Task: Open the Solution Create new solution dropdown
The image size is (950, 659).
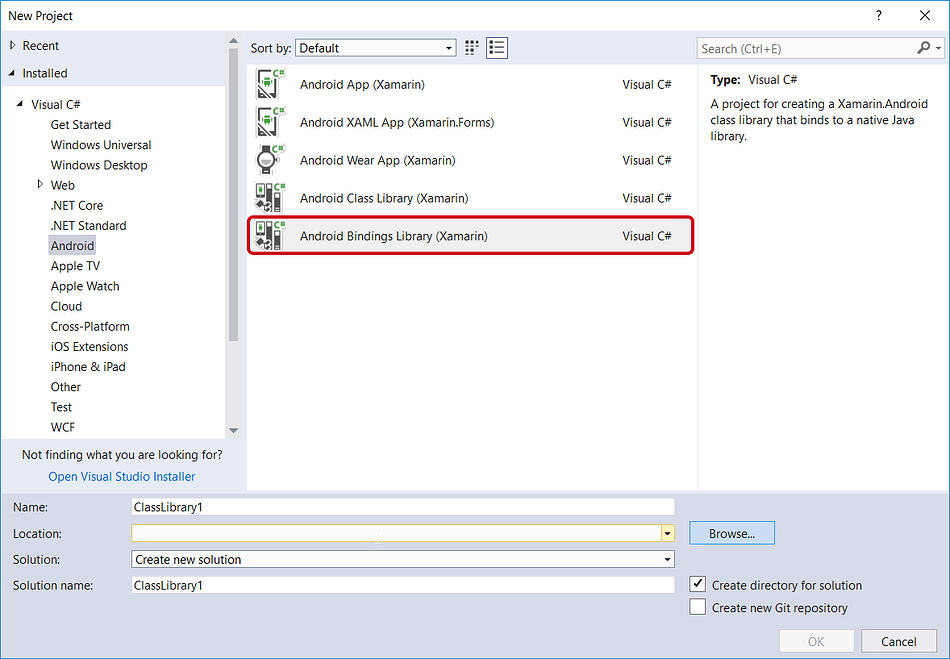Action: tap(402, 559)
